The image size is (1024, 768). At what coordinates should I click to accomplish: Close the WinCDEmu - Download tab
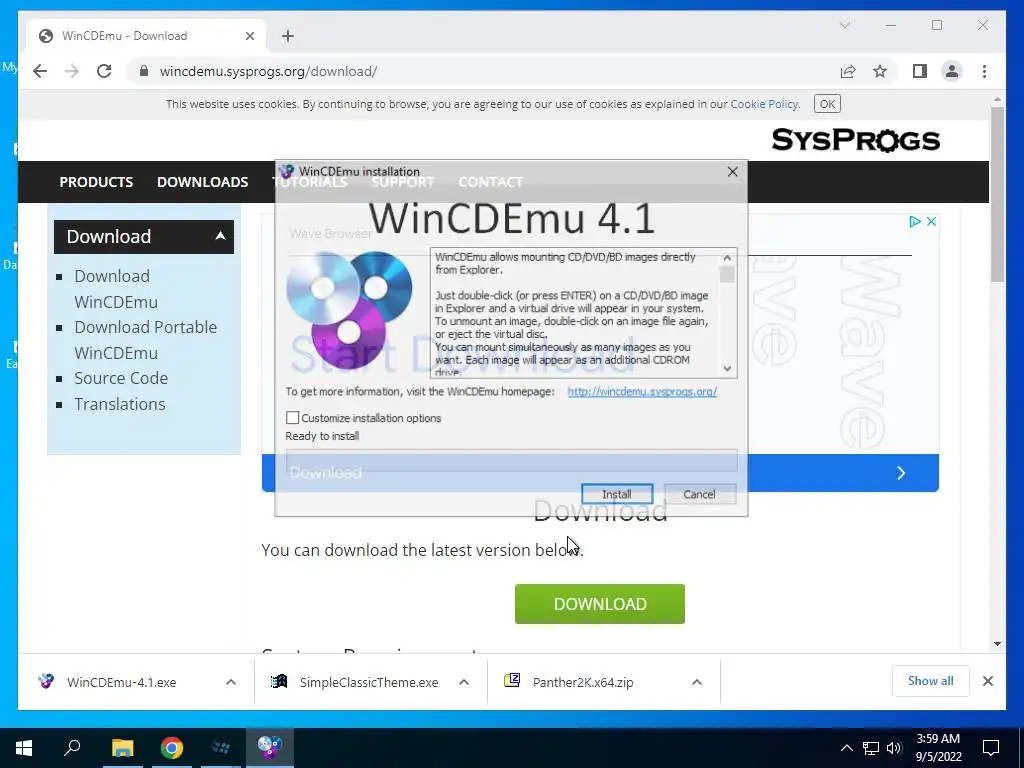pyautogui.click(x=249, y=36)
